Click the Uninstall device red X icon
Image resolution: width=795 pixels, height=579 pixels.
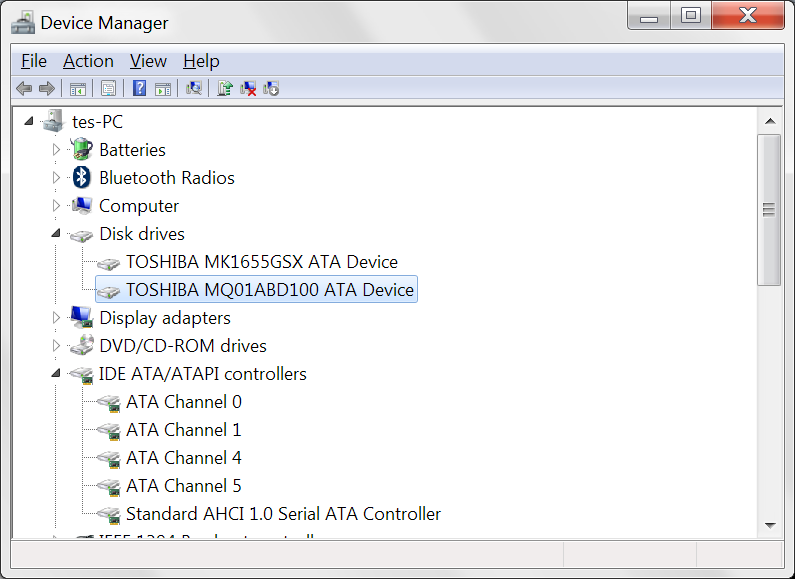(x=249, y=89)
